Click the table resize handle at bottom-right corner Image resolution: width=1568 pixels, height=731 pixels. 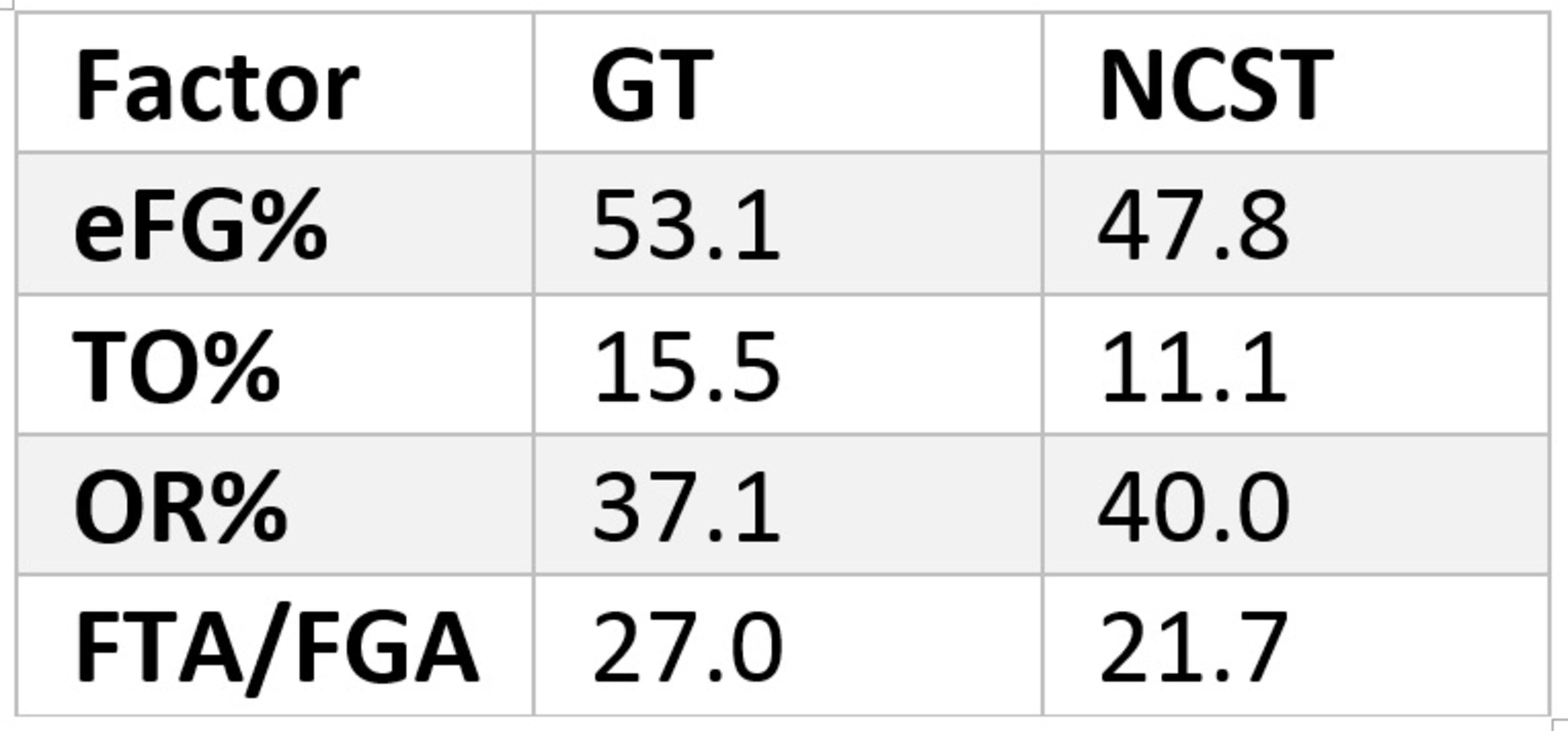click(x=1561, y=725)
